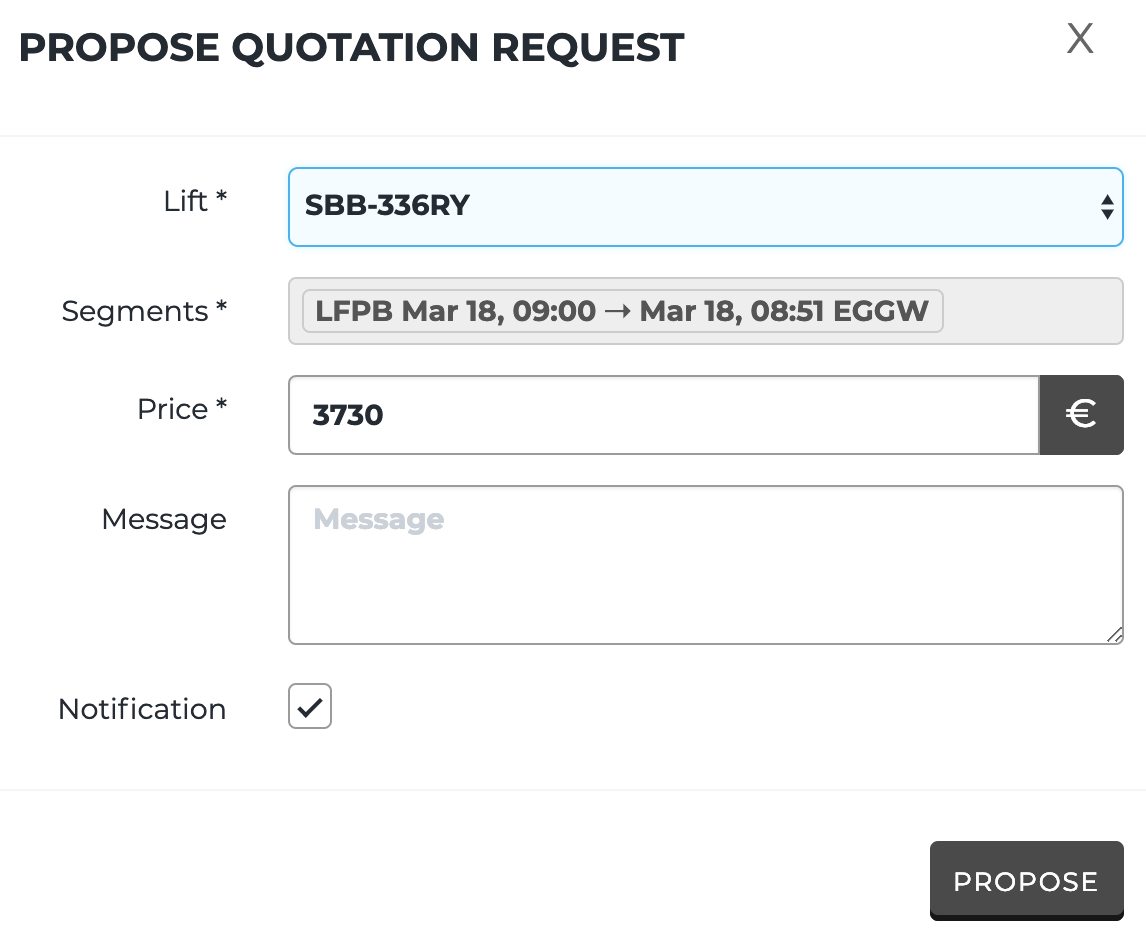This screenshot has height=940, width=1146.
Task: Open the Lift dropdown showing SBB-336RY
Action: pos(690,206)
